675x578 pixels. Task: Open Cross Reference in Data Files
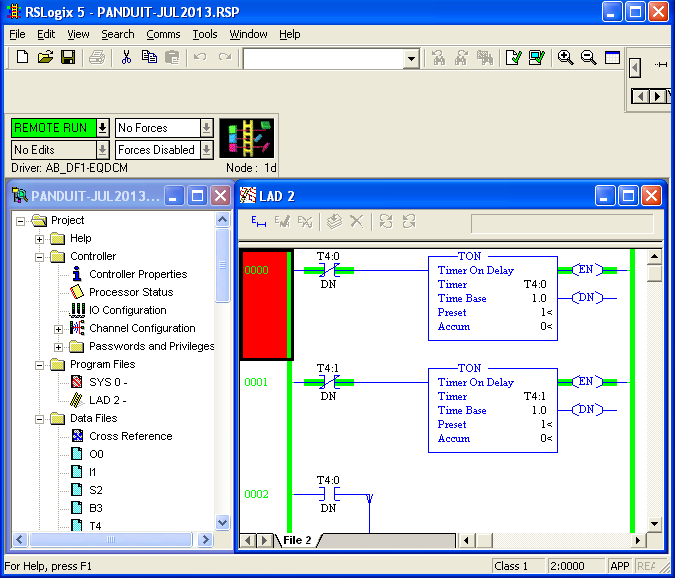point(130,436)
